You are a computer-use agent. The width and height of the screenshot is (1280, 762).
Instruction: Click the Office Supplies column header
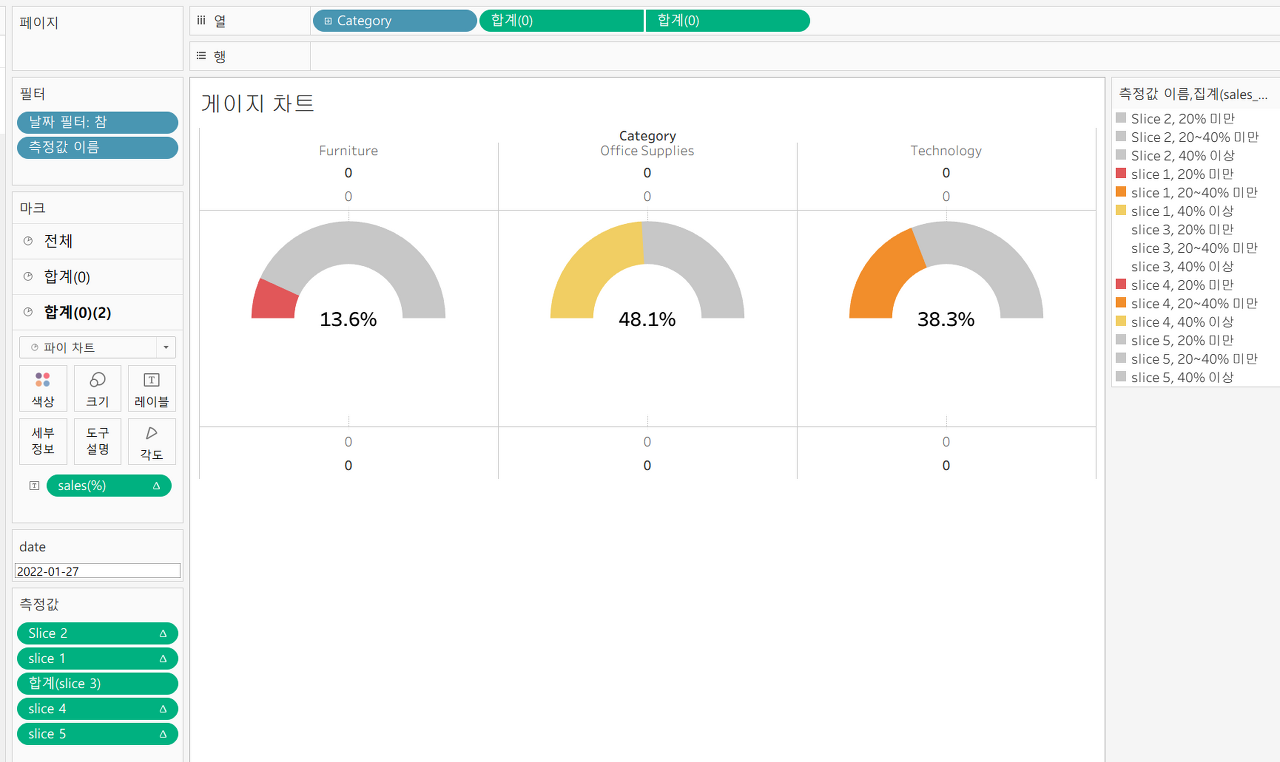point(647,151)
